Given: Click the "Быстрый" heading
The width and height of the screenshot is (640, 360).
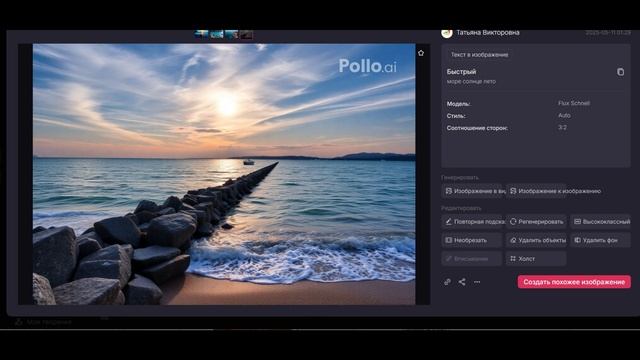Looking at the screenshot, I should 461,72.
